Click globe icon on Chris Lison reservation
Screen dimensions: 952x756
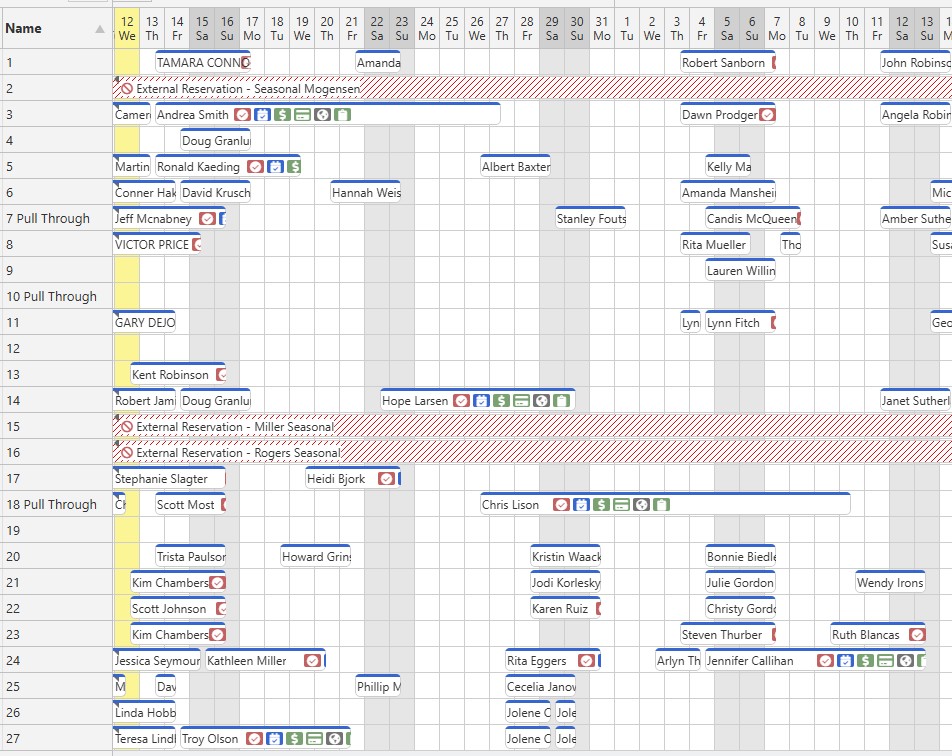tap(642, 505)
